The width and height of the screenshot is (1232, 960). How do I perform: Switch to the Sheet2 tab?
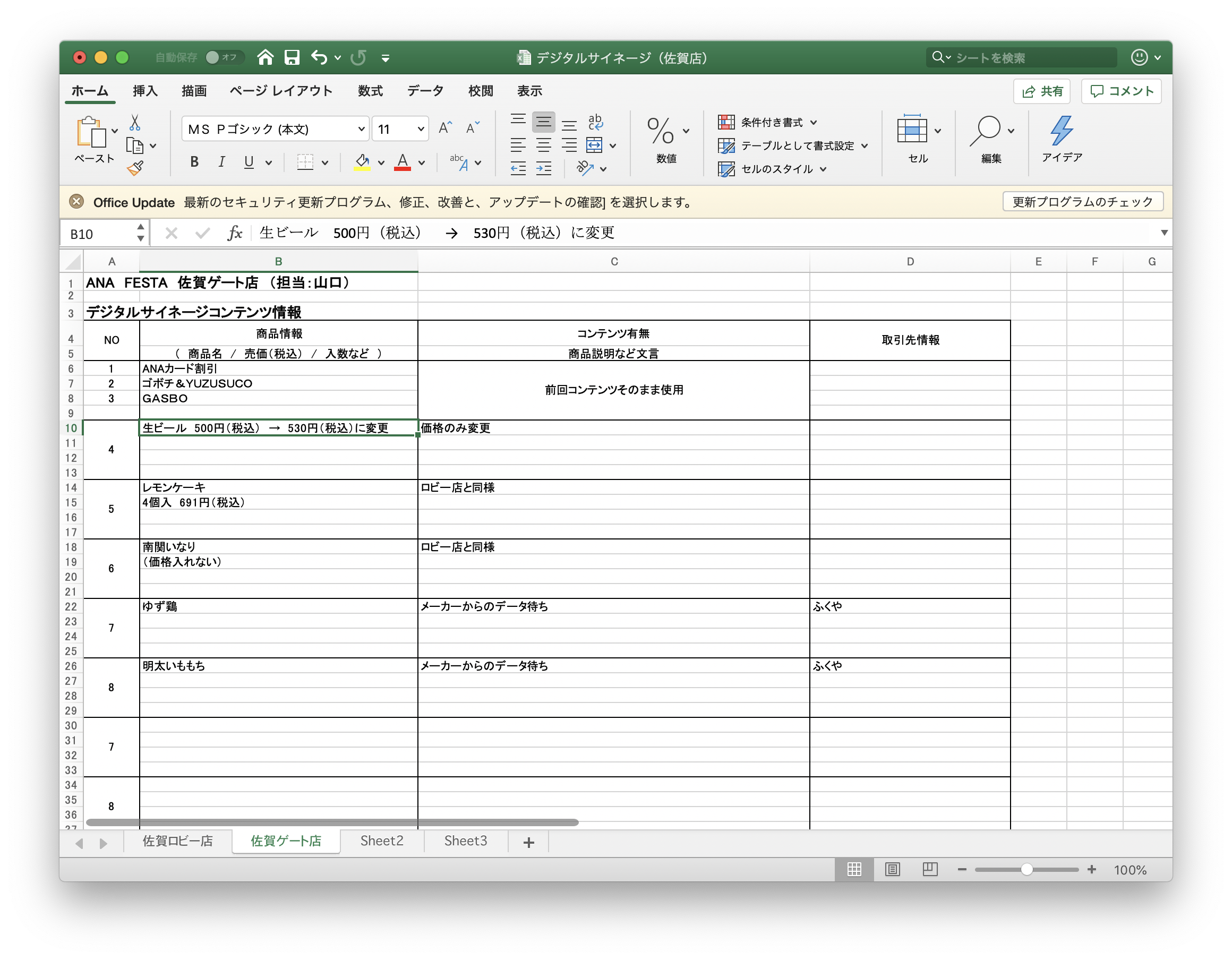coord(381,841)
